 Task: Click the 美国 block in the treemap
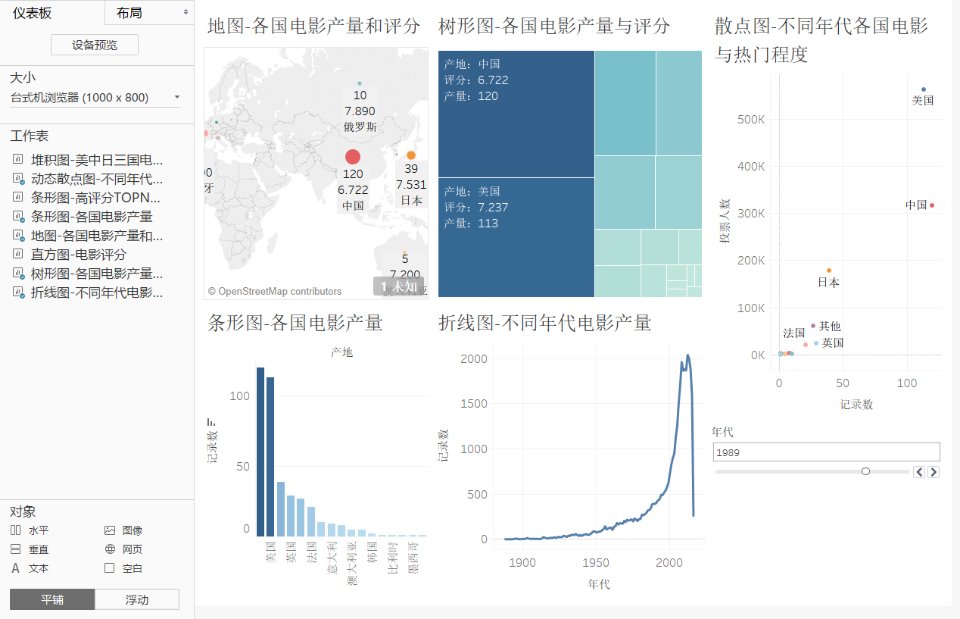[x=516, y=238]
